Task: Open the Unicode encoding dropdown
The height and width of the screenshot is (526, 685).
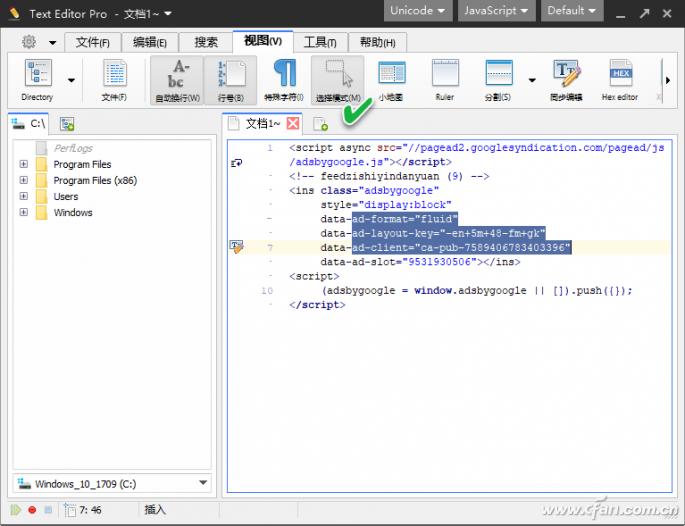Action: (x=418, y=11)
